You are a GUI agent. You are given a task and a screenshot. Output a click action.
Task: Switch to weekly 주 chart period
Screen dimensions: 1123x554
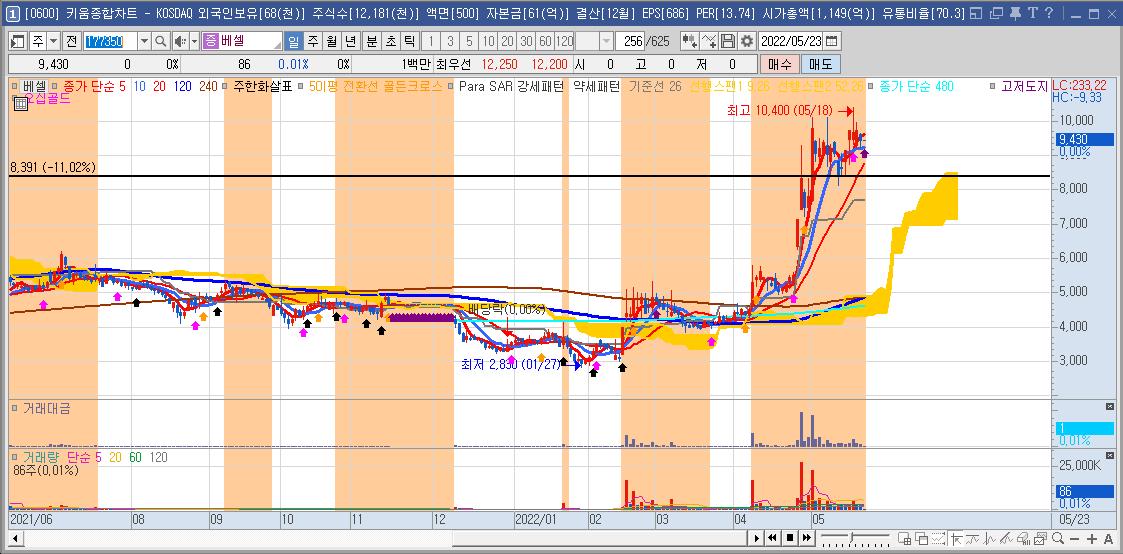pyautogui.click(x=312, y=42)
